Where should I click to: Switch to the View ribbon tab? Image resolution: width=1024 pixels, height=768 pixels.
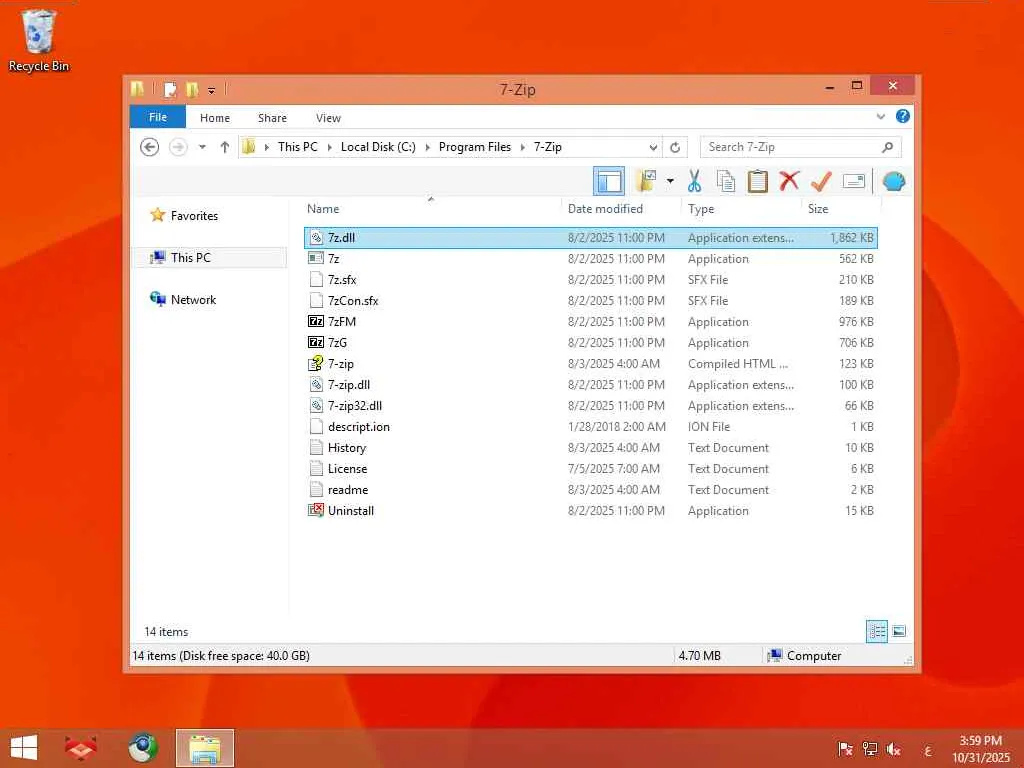point(328,118)
